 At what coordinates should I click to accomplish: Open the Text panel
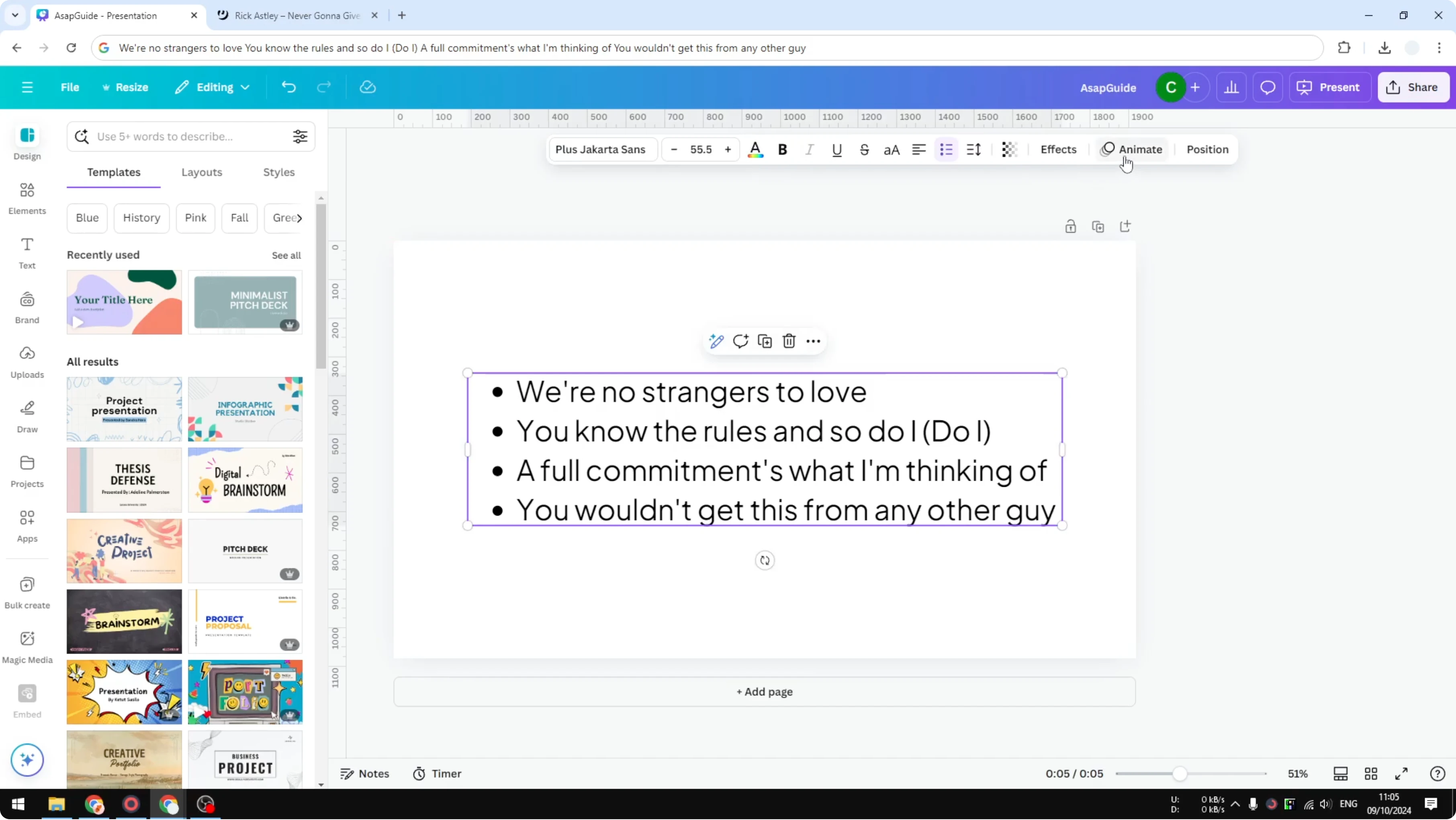click(x=27, y=253)
